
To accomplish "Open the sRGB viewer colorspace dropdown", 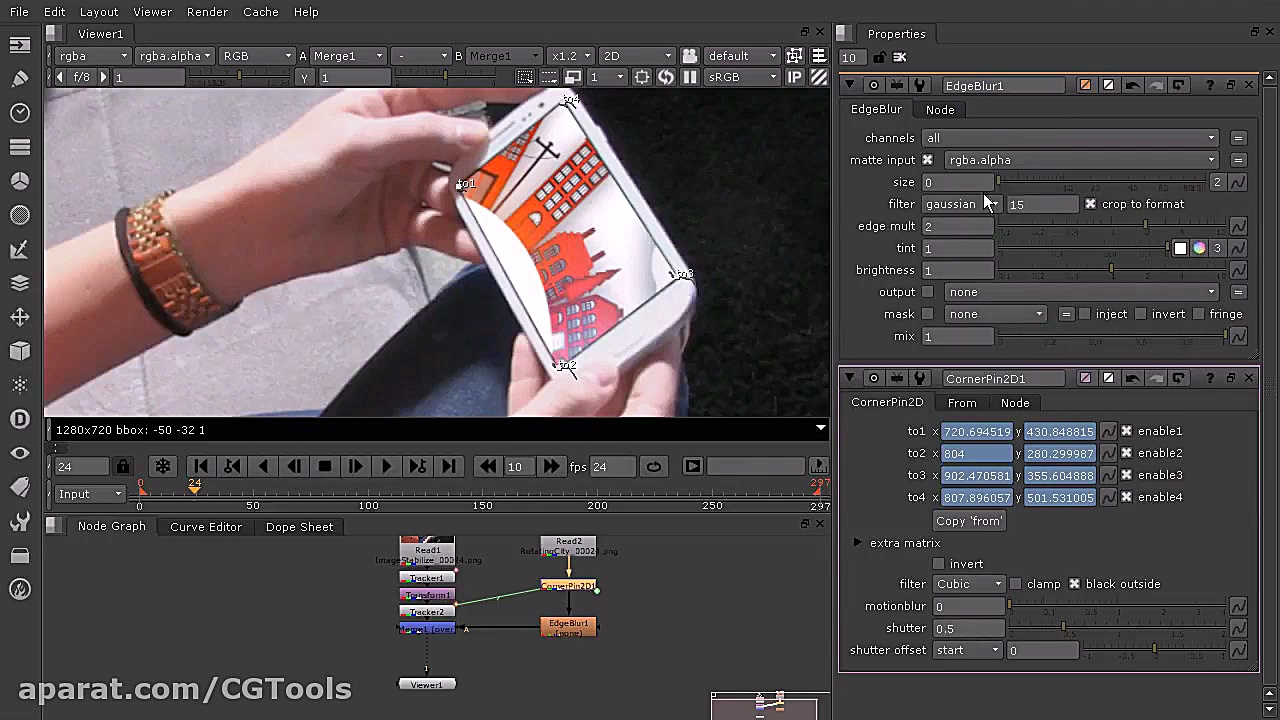I will click(741, 77).
